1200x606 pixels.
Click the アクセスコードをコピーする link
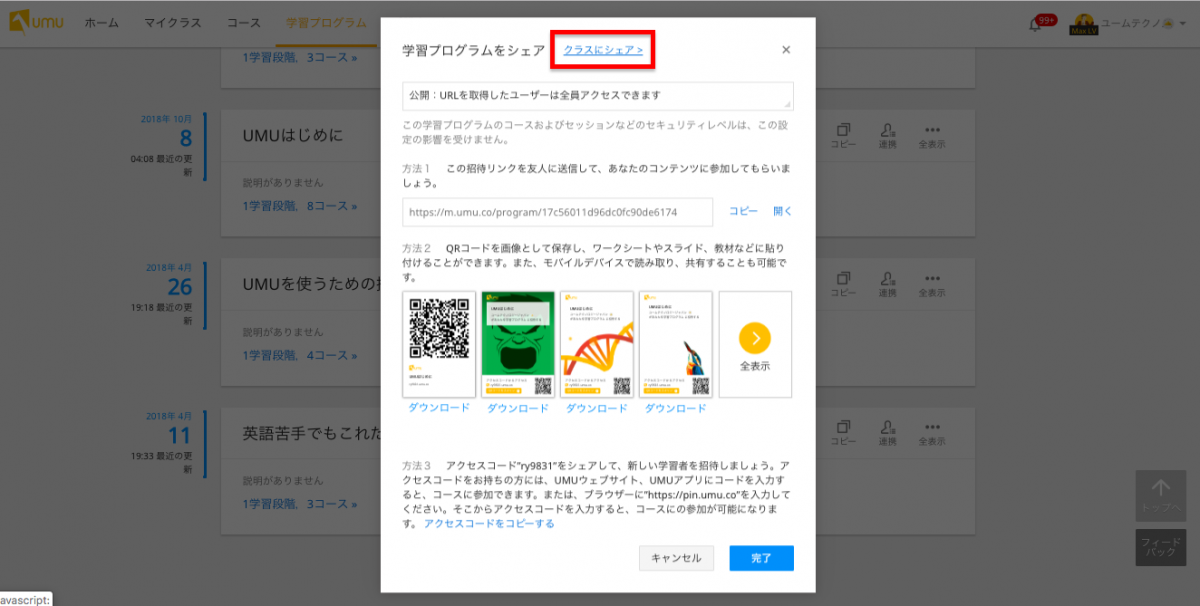pos(489,523)
